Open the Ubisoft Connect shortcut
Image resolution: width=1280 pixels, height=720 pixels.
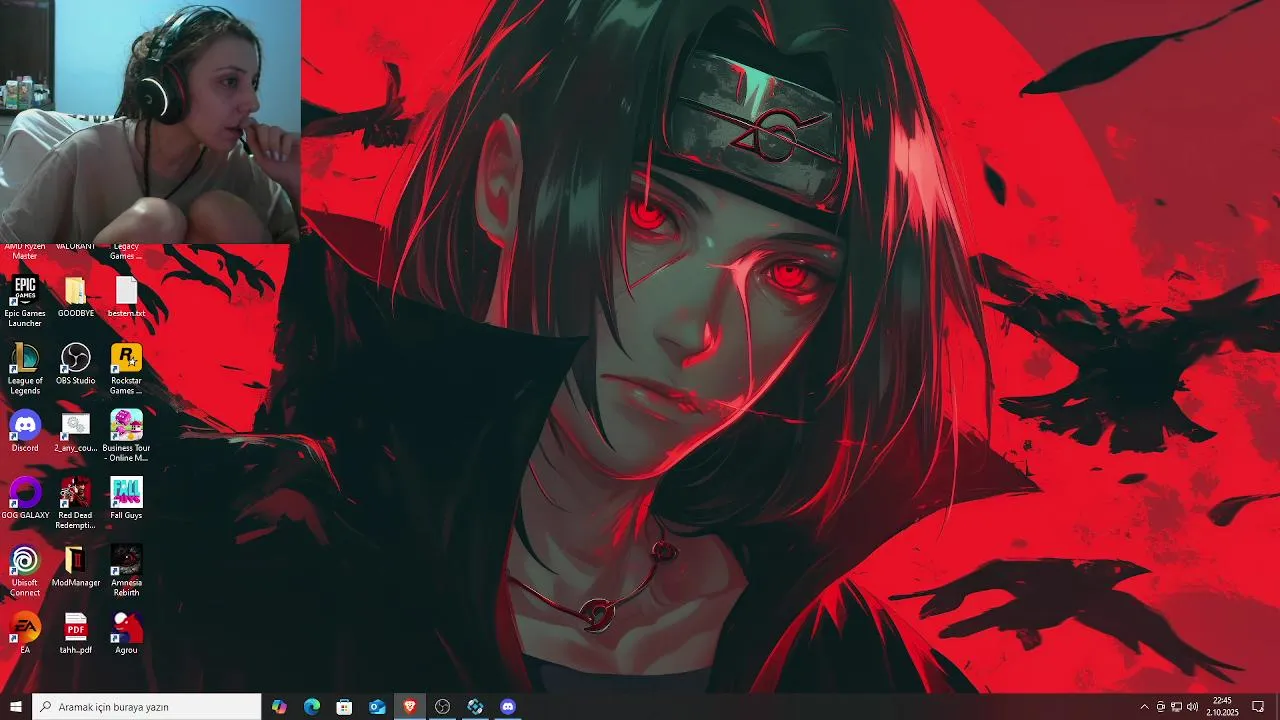pos(25,571)
